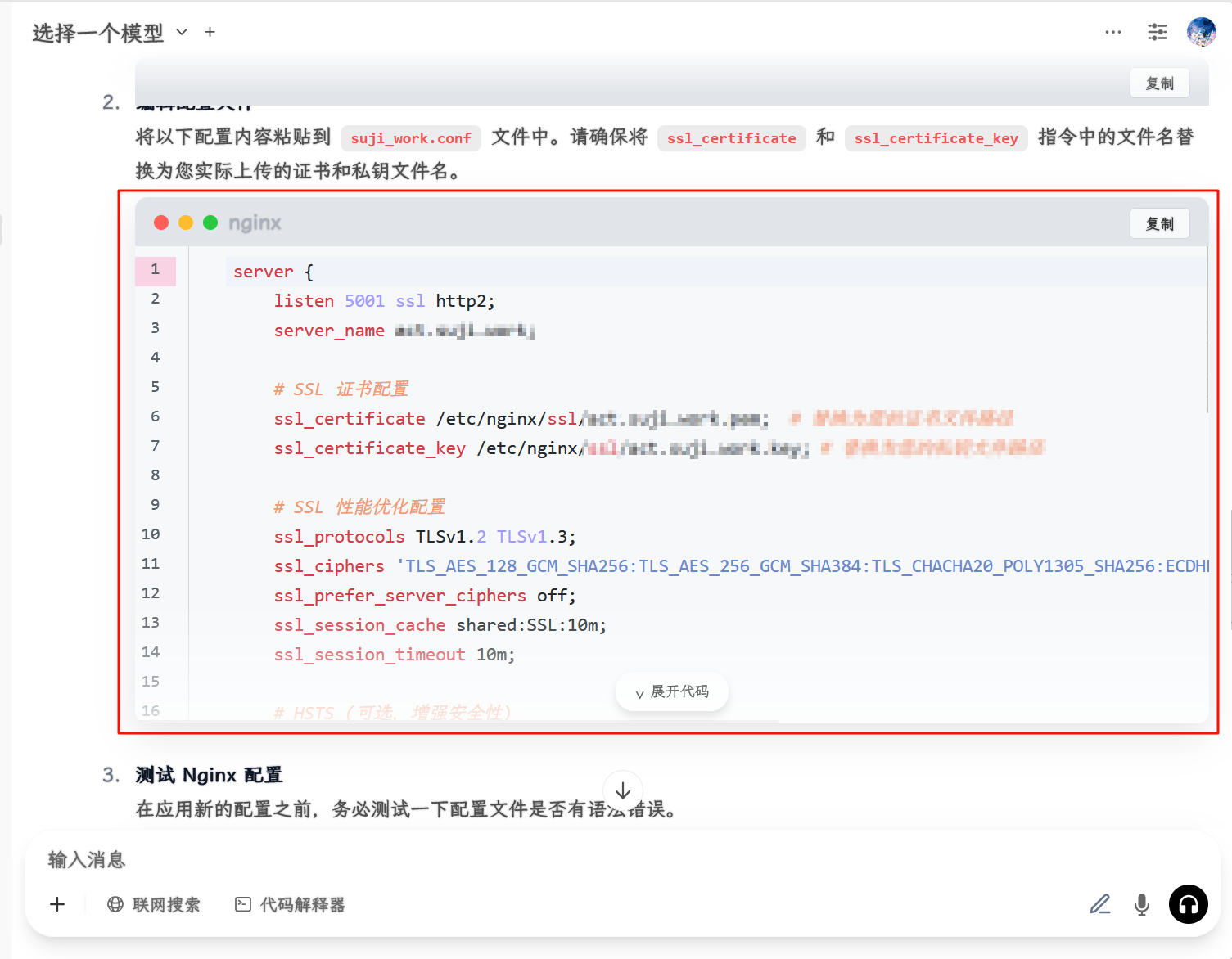Image resolution: width=1232 pixels, height=959 pixels.
Task: Click the pen edit icon in input bar
Action: (x=1100, y=904)
